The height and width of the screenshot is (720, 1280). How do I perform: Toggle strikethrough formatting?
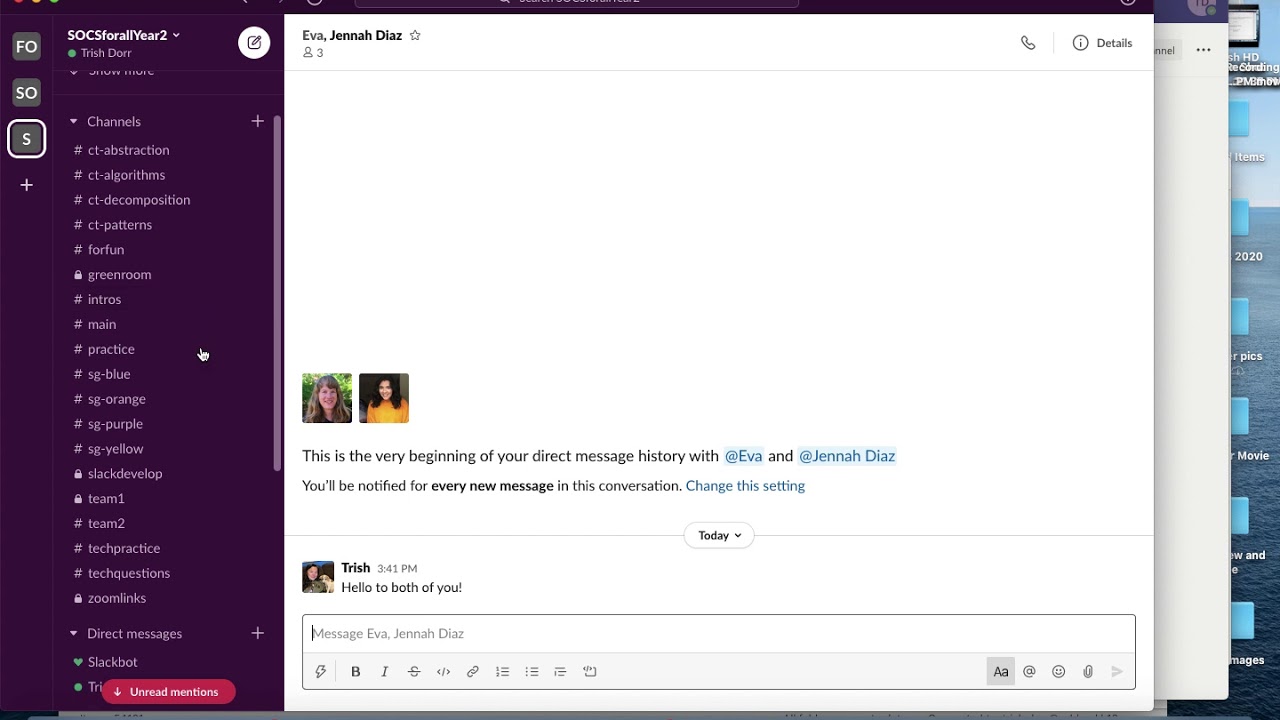tap(414, 672)
